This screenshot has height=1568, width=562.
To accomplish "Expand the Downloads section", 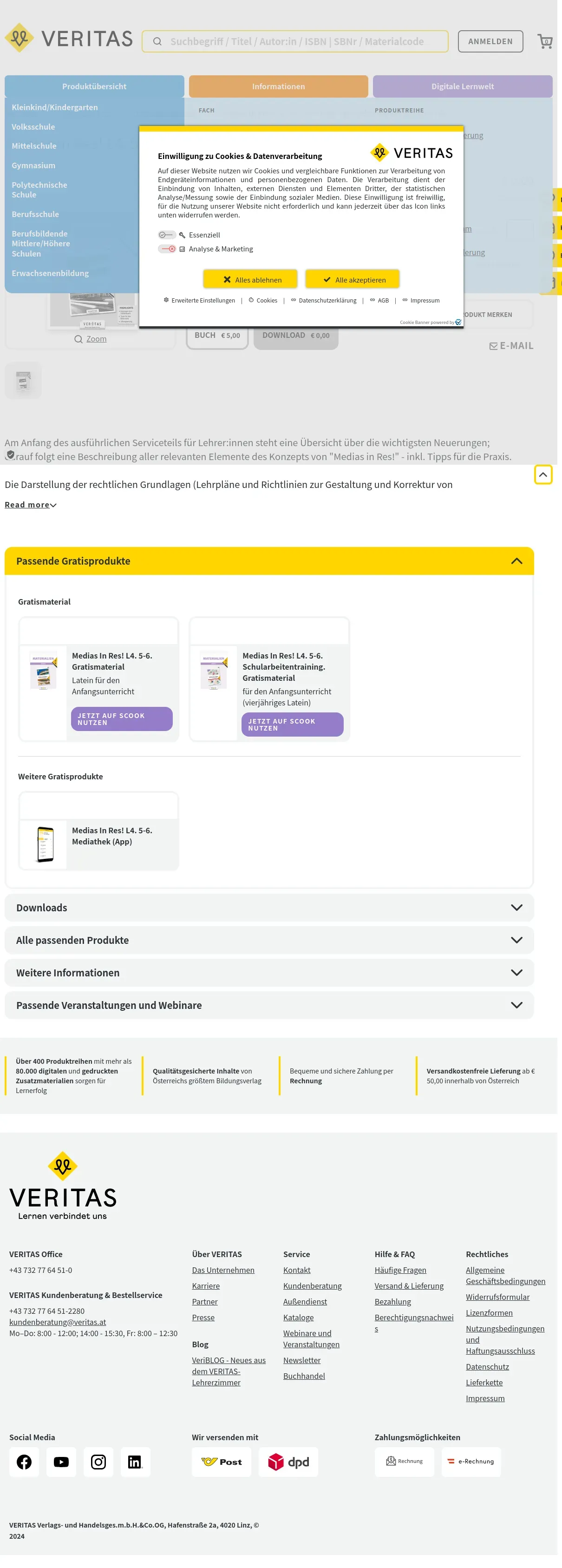I will (269, 908).
